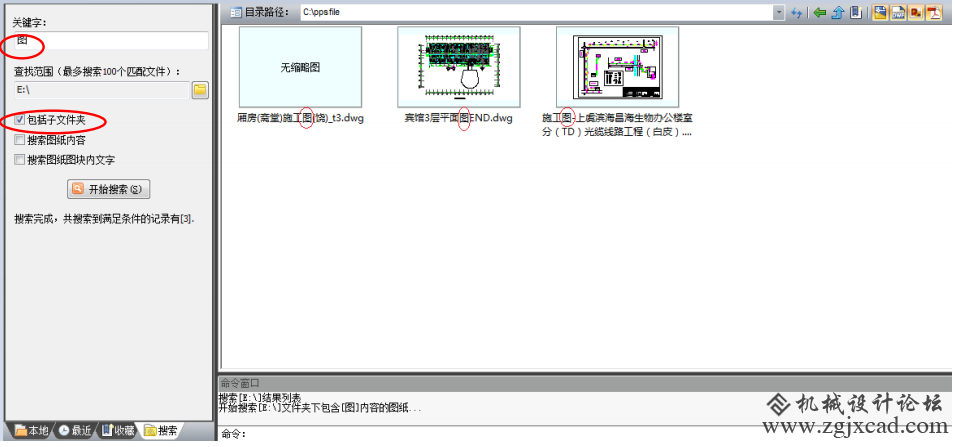Click the 关键字 keyword input field
The width and height of the screenshot is (955, 447).
point(111,41)
